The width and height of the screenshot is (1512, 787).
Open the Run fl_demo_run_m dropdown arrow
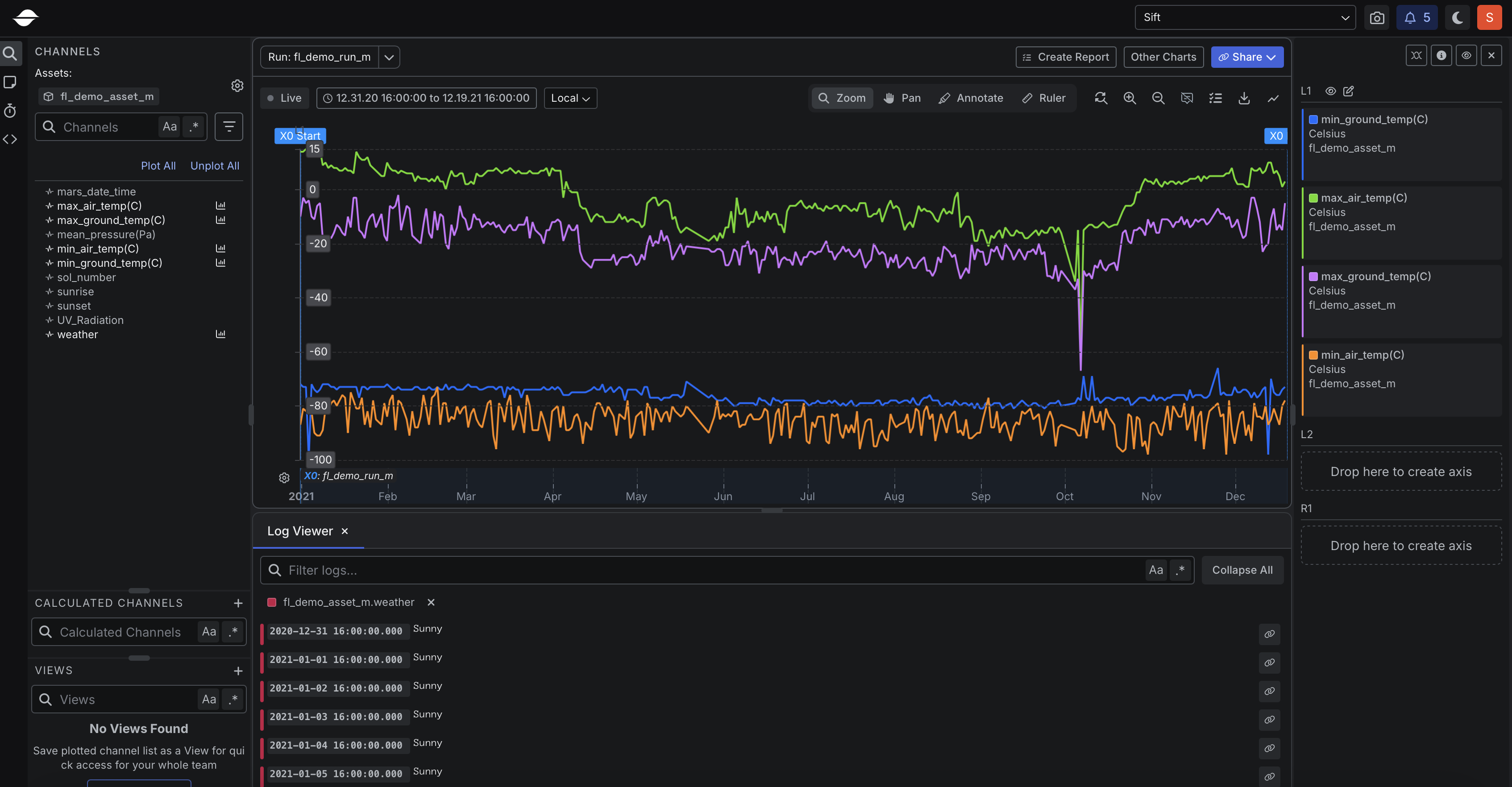pos(389,58)
